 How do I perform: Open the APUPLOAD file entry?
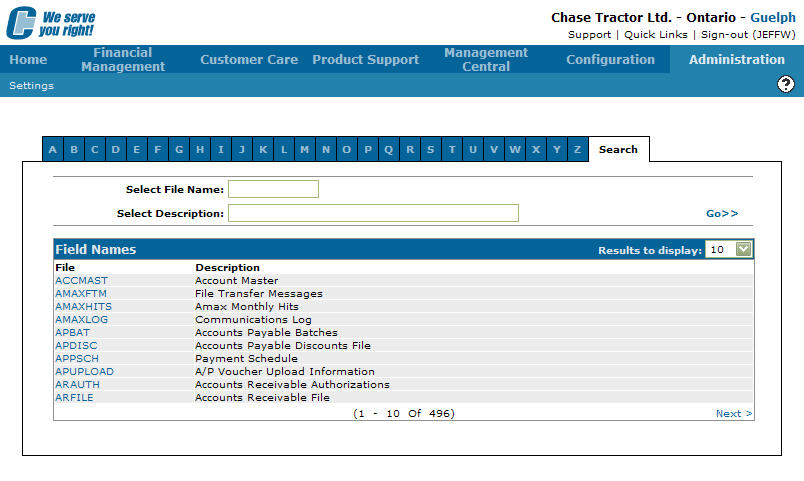pos(84,371)
